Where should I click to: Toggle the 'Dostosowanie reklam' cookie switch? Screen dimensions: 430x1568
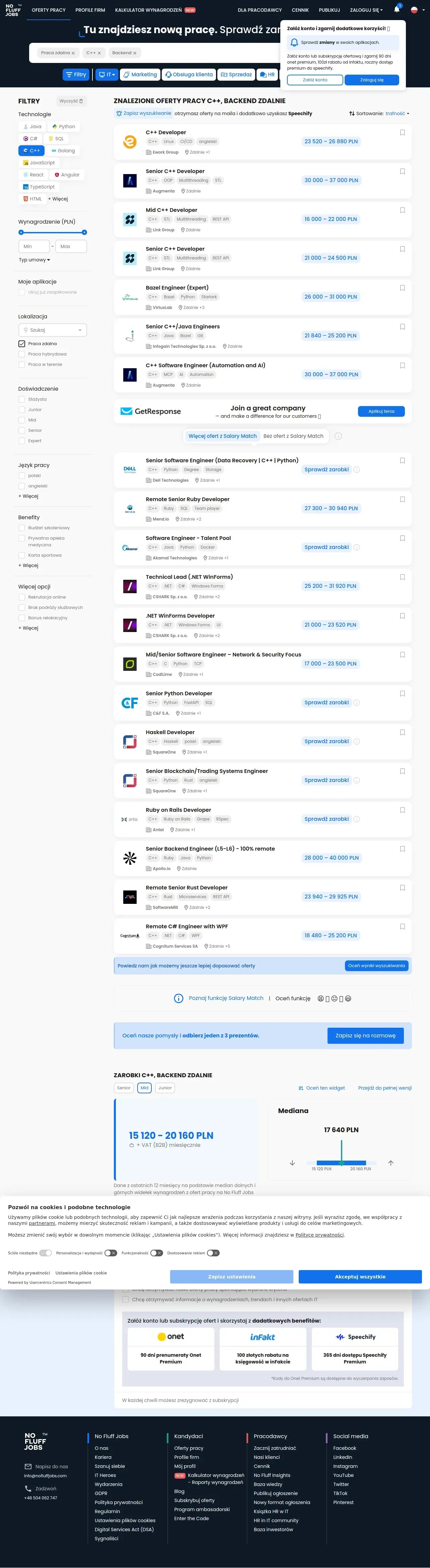(213, 1253)
